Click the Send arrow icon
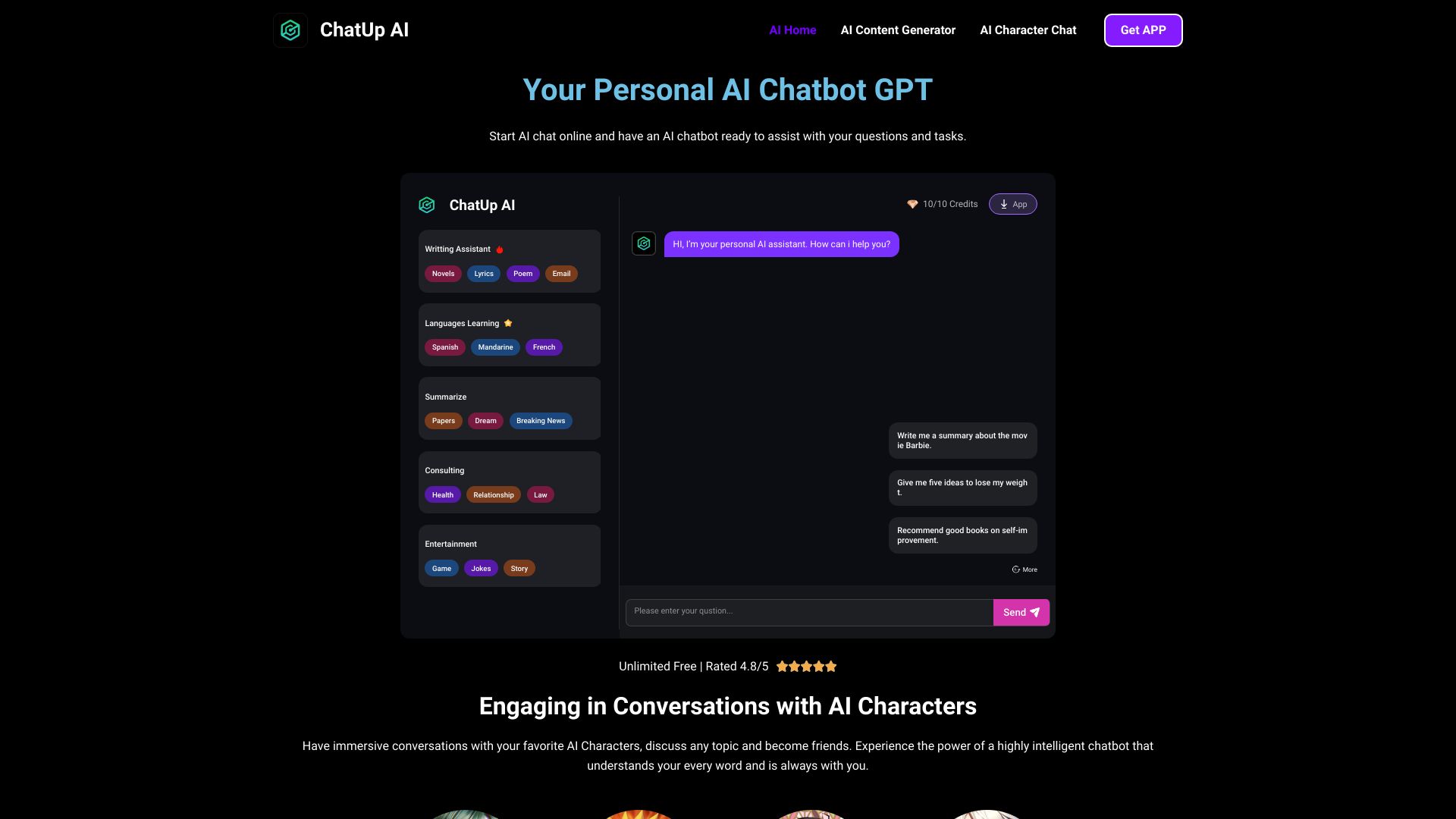 pos(1034,612)
